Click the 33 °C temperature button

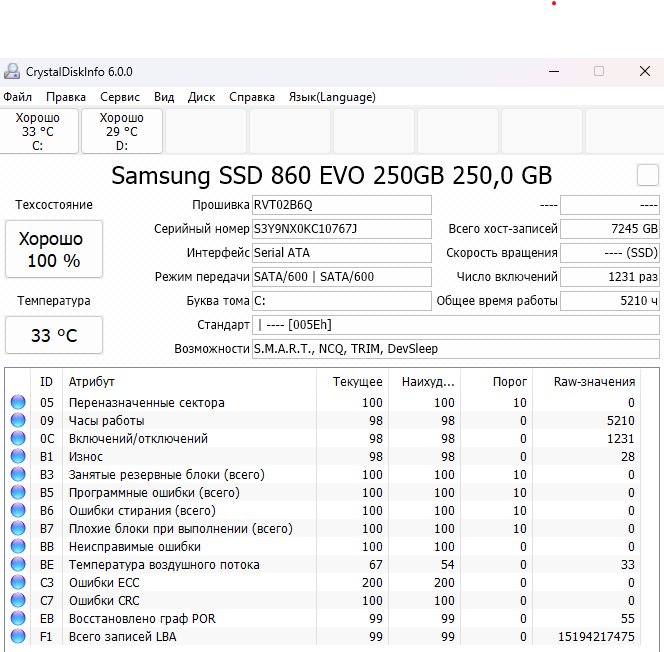[54, 335]
